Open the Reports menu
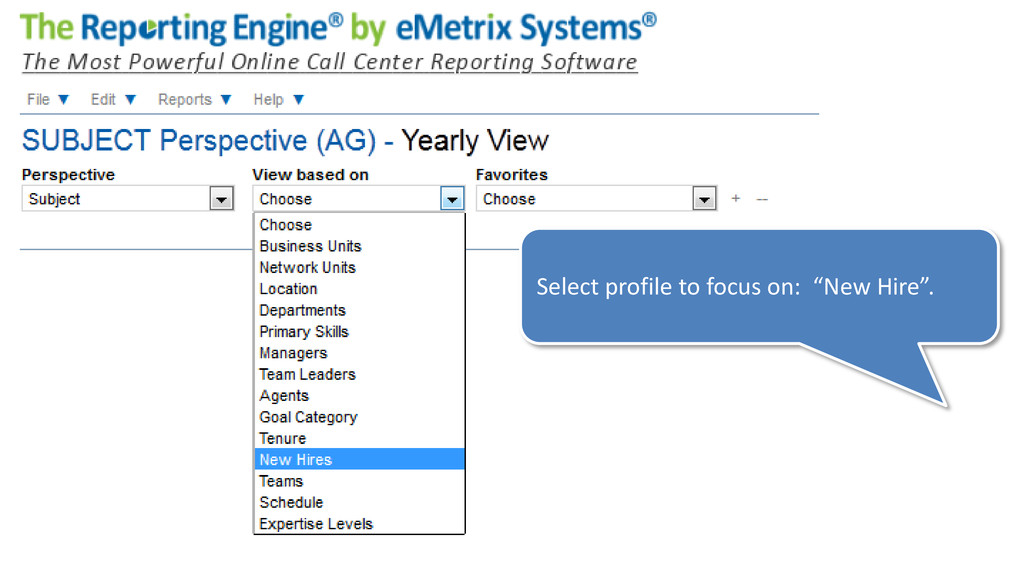 tap(195, 99)
